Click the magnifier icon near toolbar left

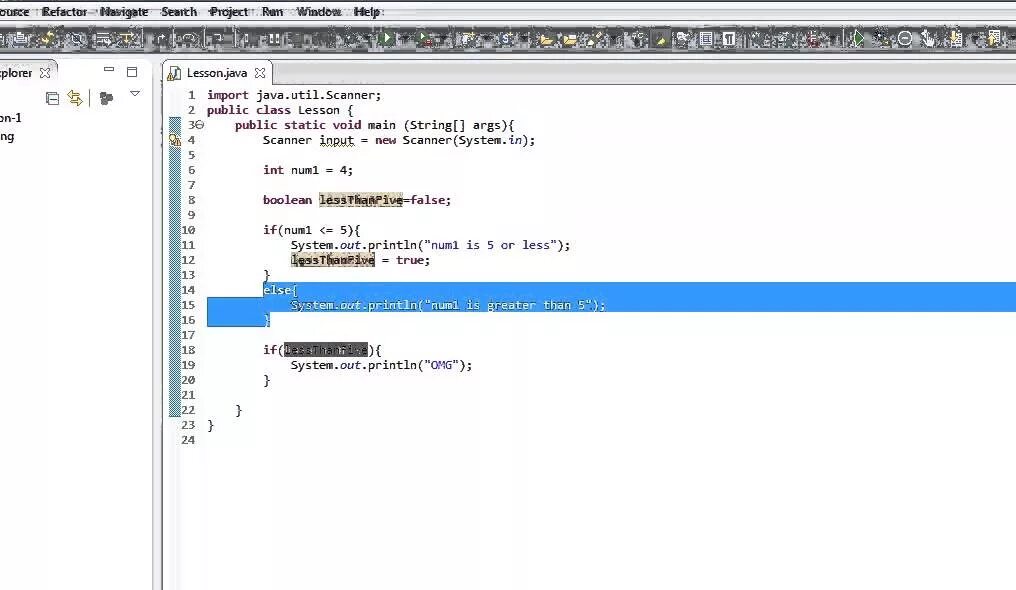point(76,40)
